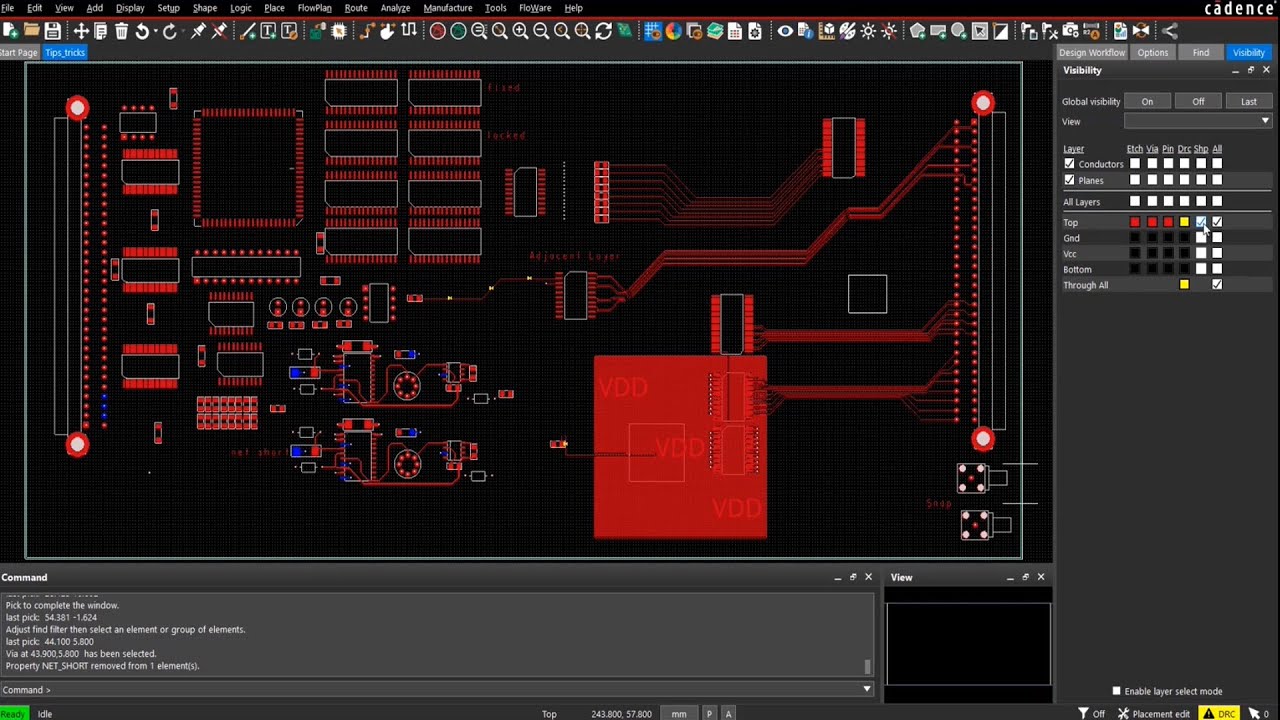The image size is (1280, 720).
Task: Click the Share icon in toolbar
Action: [1169, 31]
